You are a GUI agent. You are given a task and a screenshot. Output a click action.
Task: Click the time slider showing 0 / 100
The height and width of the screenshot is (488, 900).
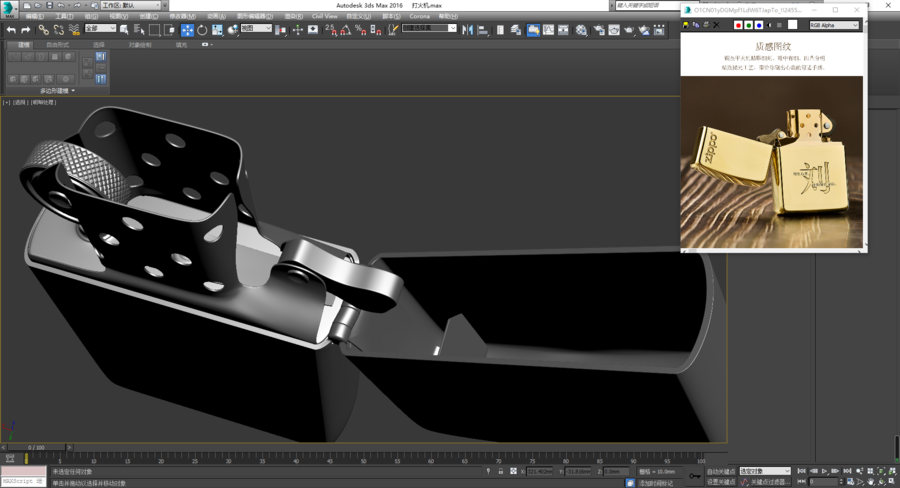pos(36,447)
